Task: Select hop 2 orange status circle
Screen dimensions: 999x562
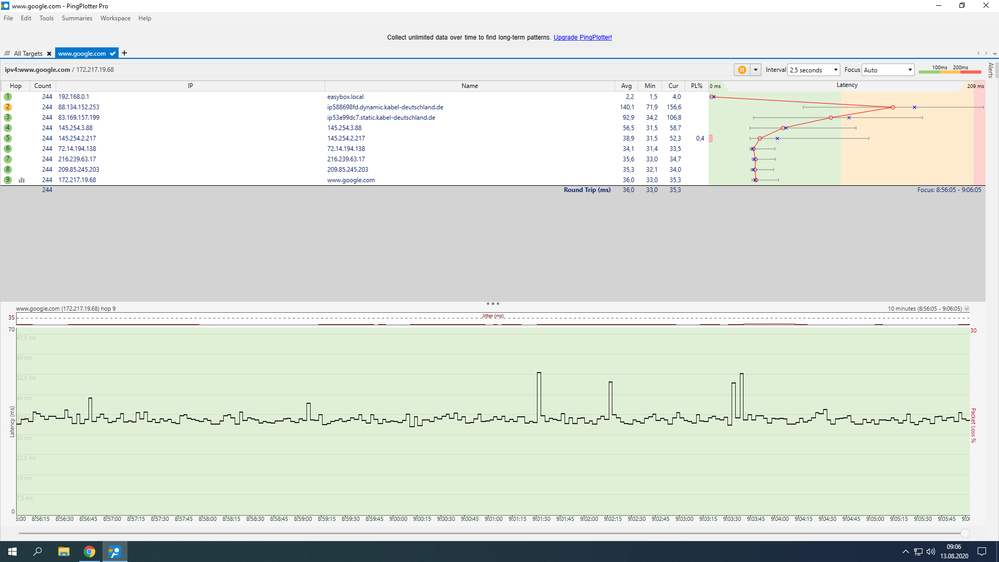Action: (x=8, y=107)
